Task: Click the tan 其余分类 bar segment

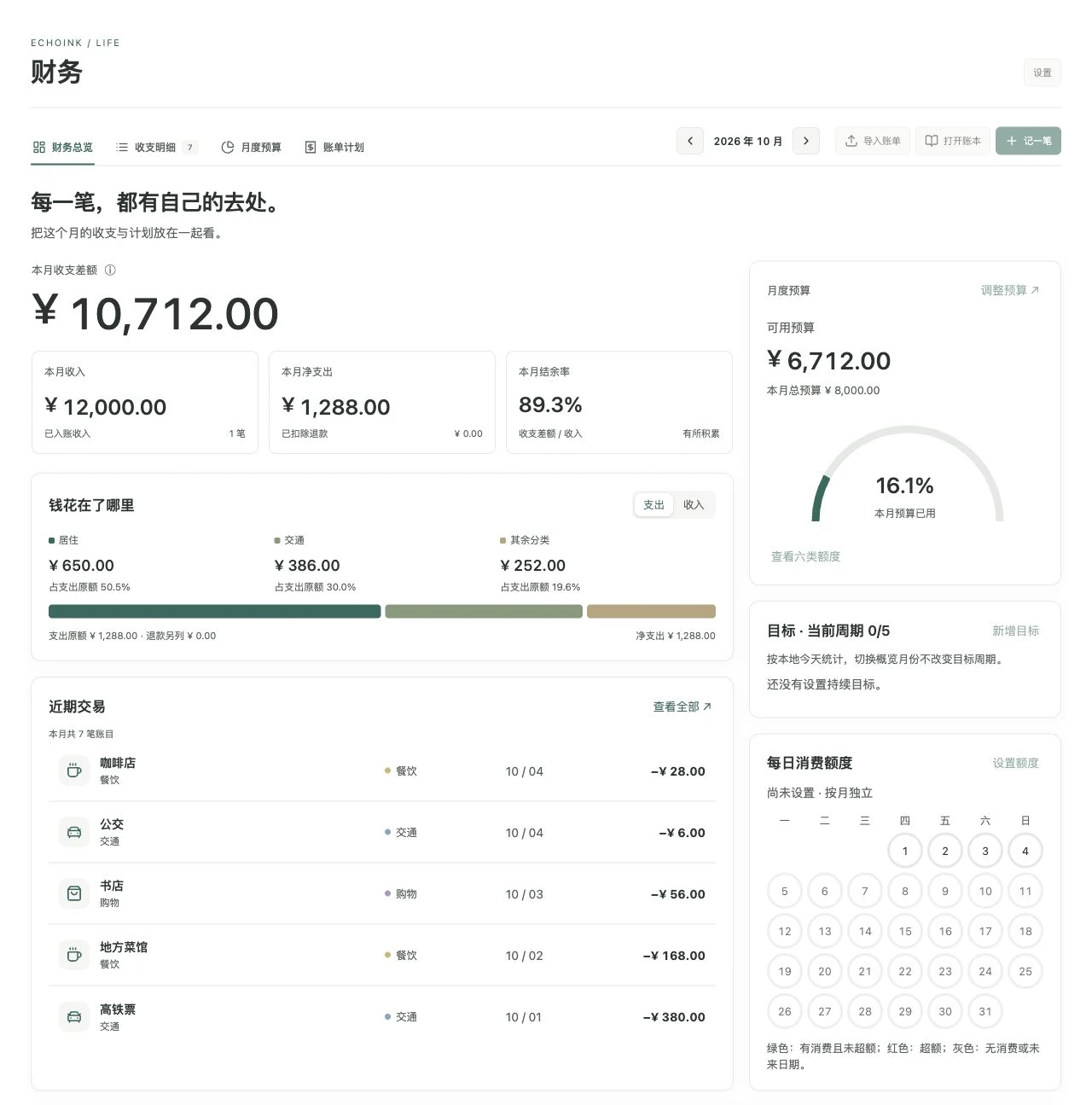Action: [651, 611]
